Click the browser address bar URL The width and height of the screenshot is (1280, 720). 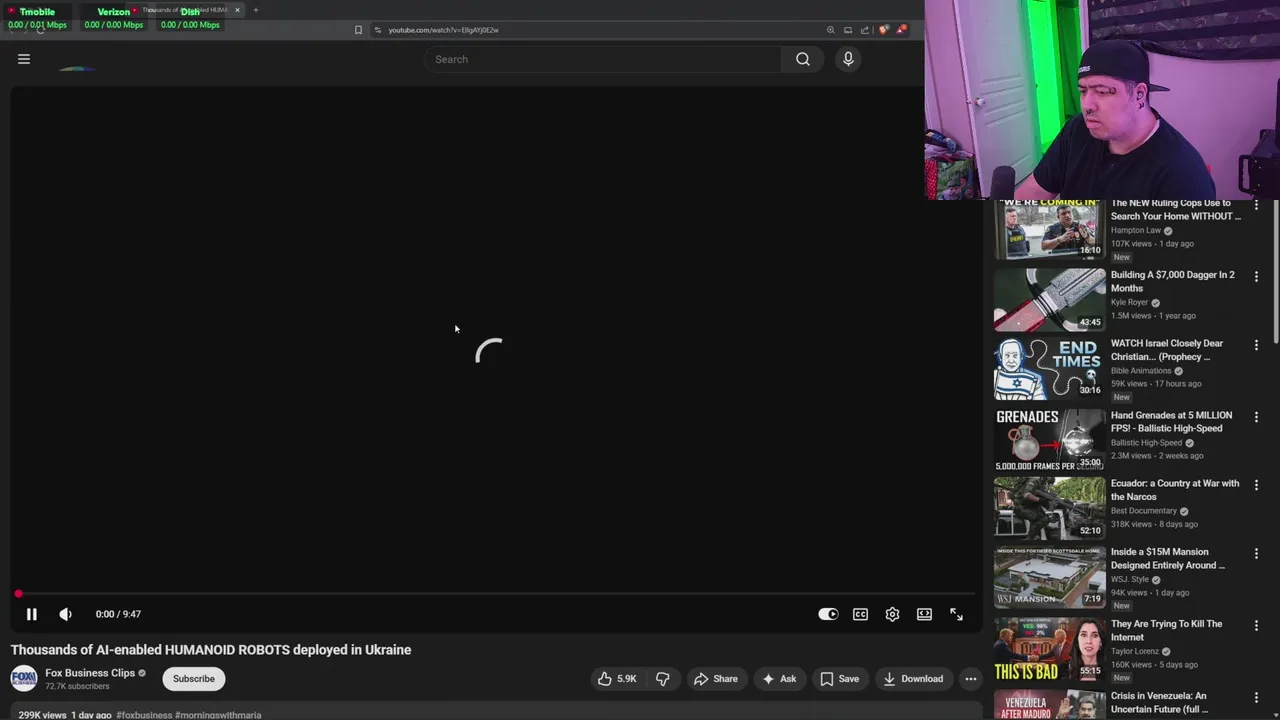pos(443,30)
